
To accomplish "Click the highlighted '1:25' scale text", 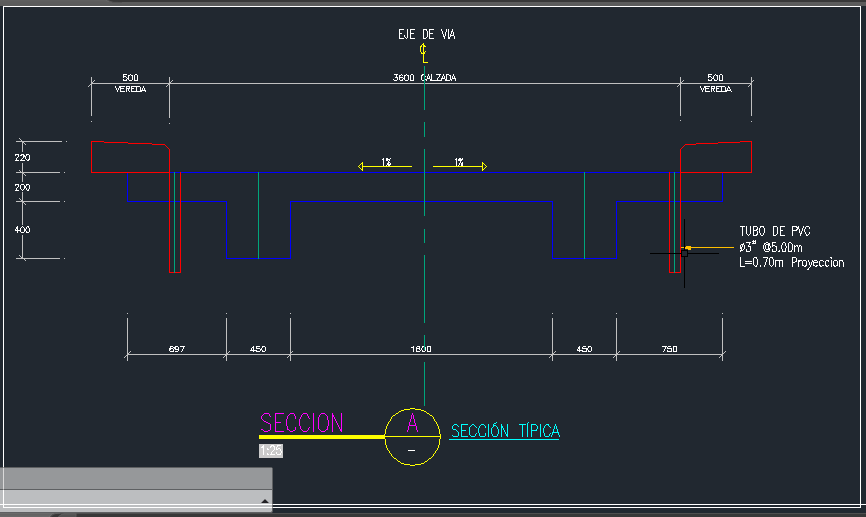I will click(x=271, y=451).
